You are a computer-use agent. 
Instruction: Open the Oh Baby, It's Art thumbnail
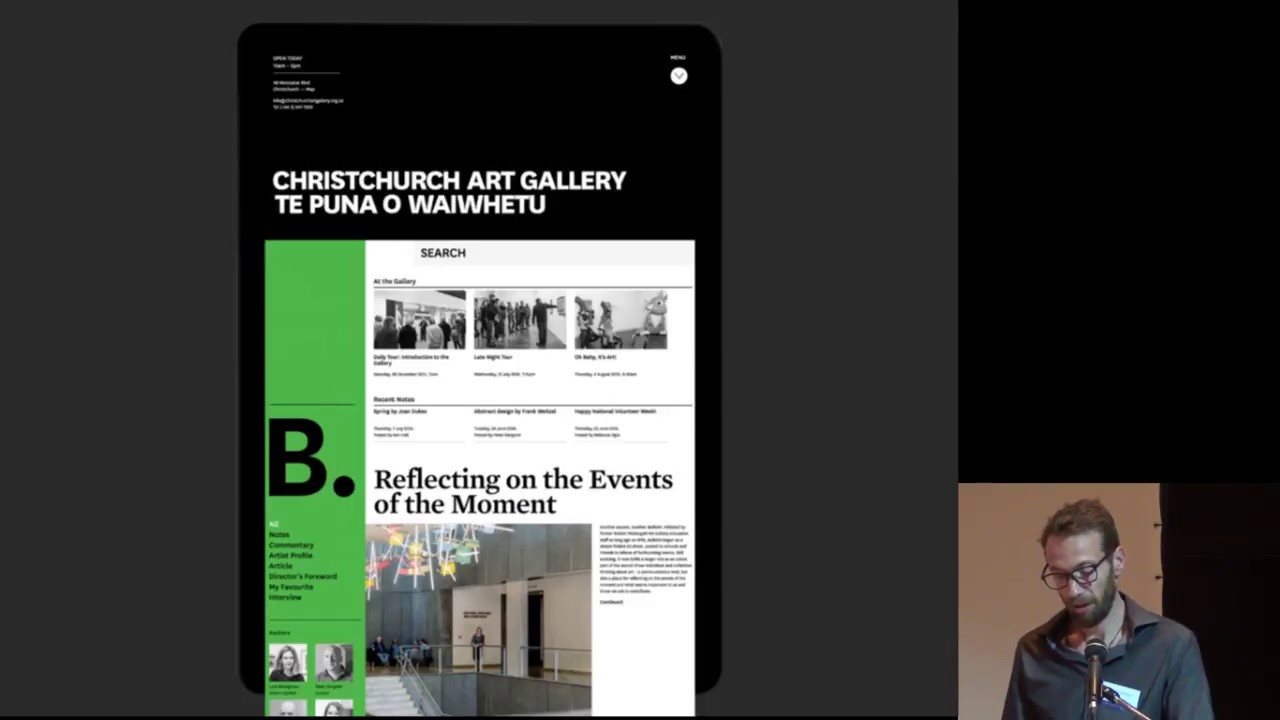coord(620,320)
